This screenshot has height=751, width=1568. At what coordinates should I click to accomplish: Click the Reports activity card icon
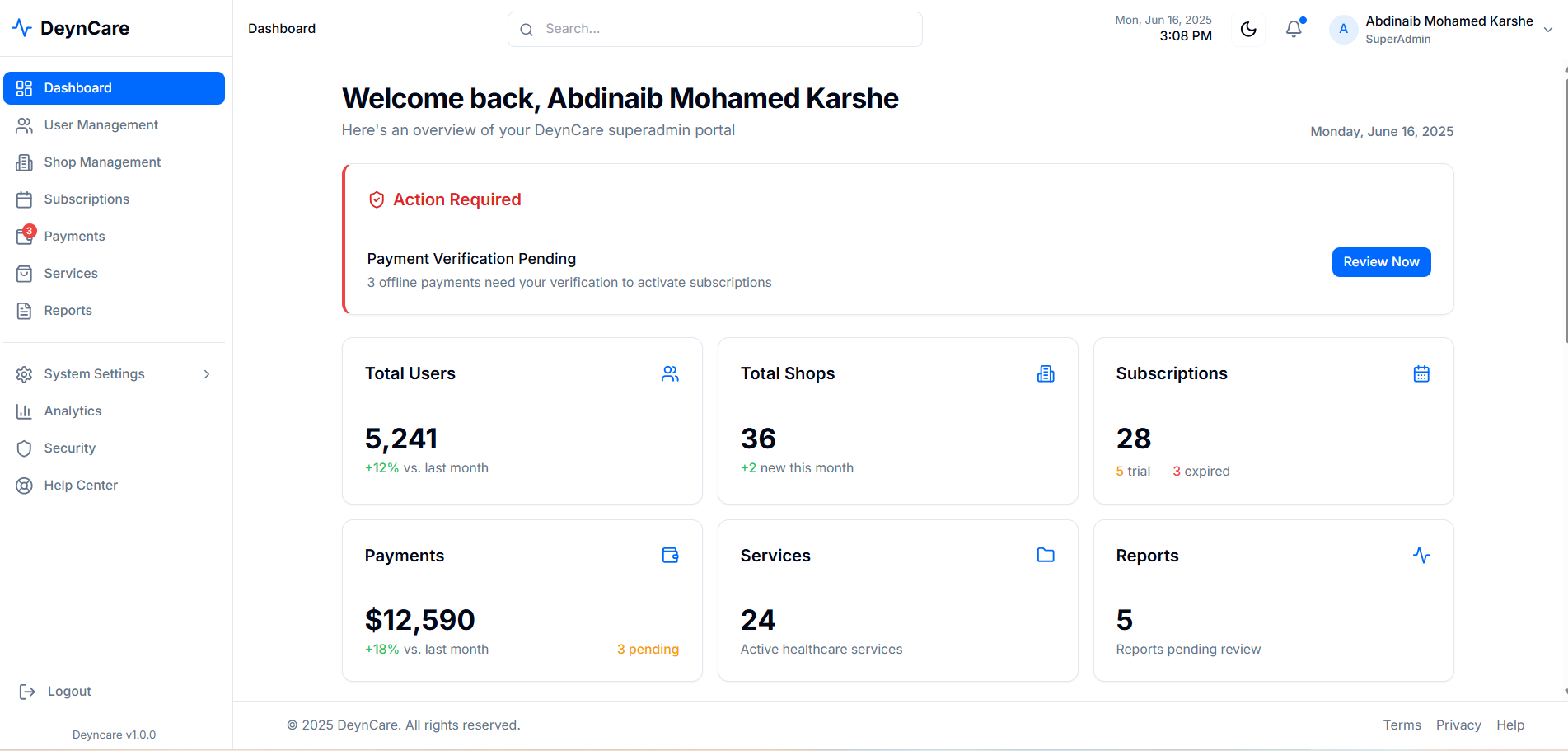pyautogui.click(x=1421, y=555)
